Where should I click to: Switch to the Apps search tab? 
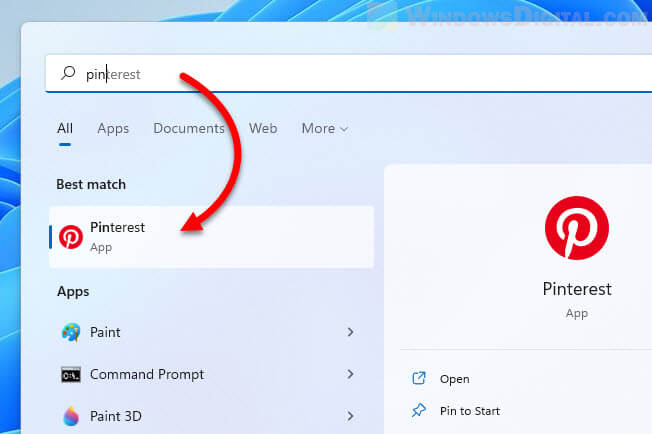[113, 129]
